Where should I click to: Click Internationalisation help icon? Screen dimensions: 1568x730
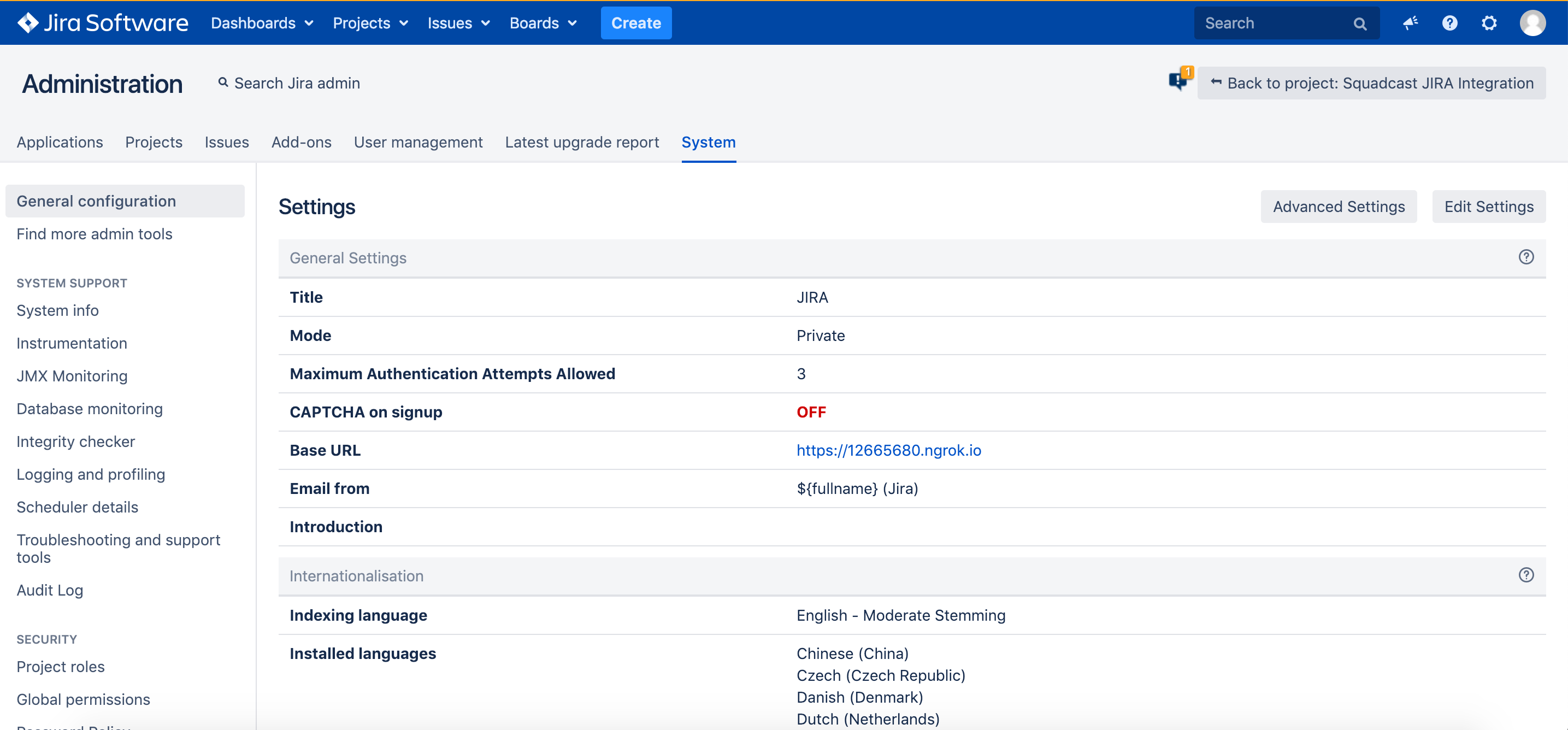(1525, 575)
